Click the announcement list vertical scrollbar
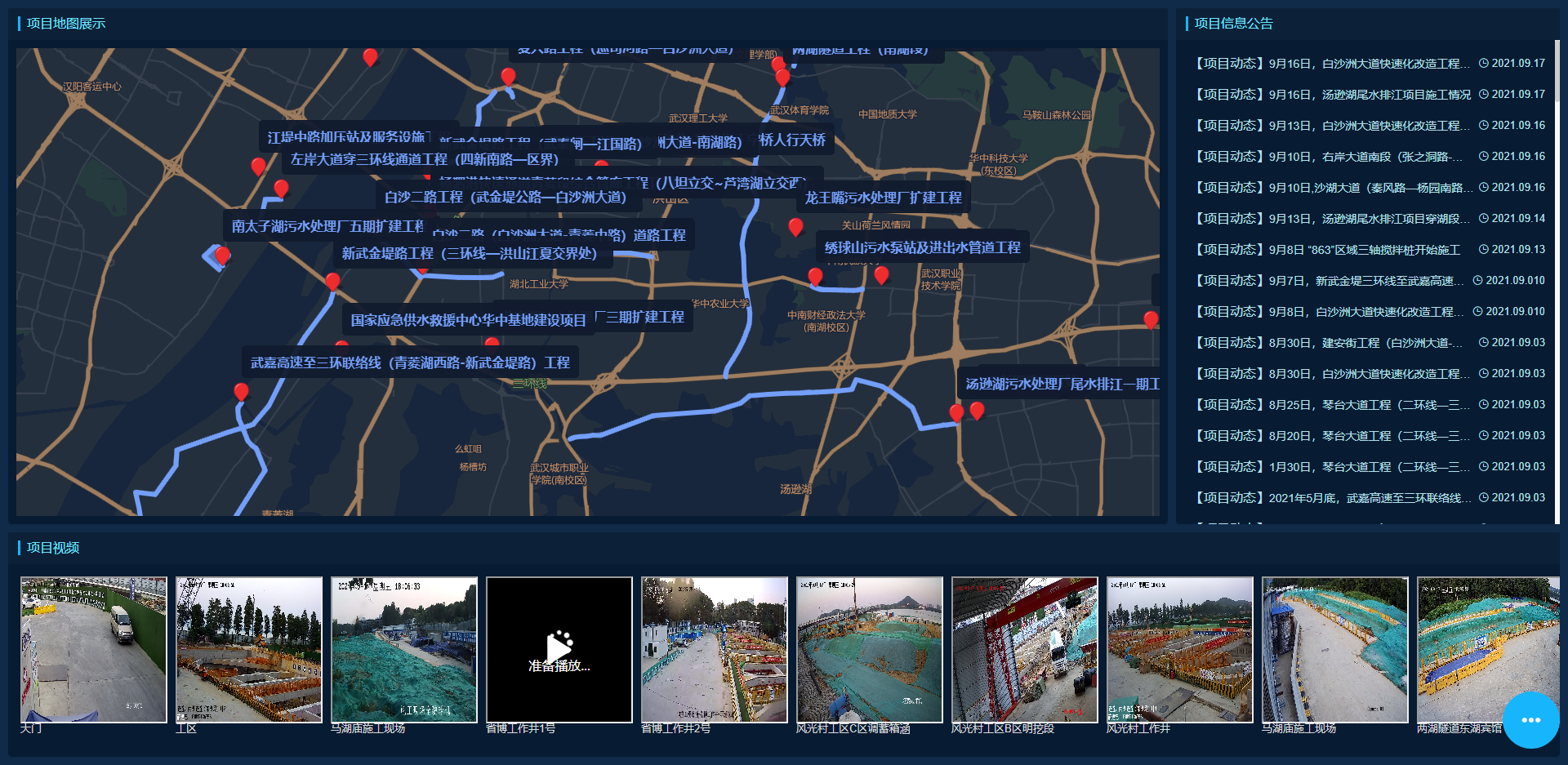1568x765 pixels. tap(1557, 73)
